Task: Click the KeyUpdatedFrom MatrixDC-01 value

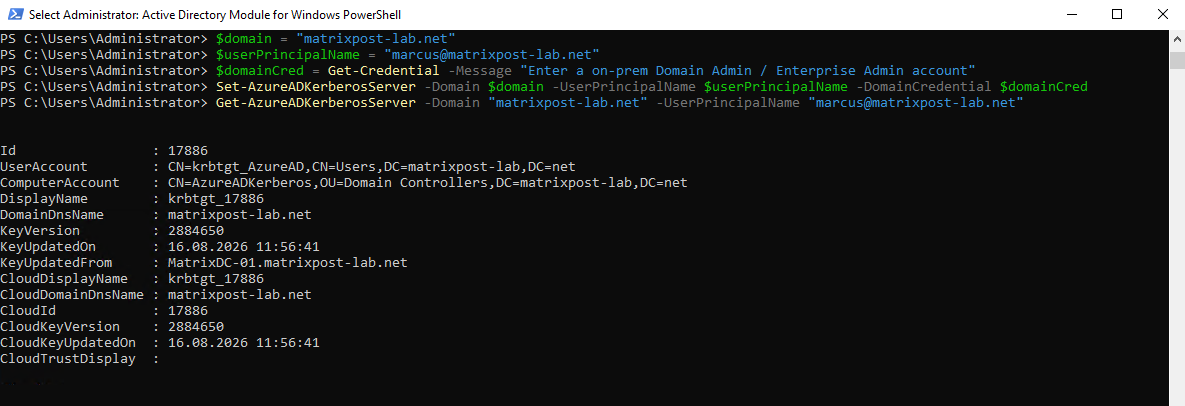Action: click(287, 262)
